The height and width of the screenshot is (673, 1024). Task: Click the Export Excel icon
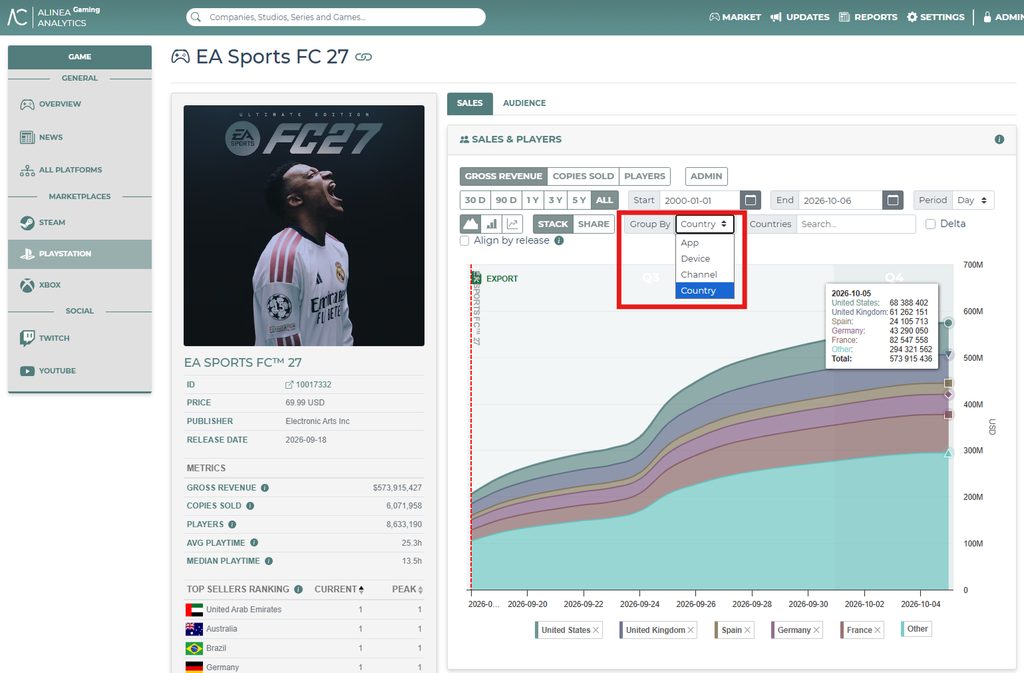tap(477, 278)
